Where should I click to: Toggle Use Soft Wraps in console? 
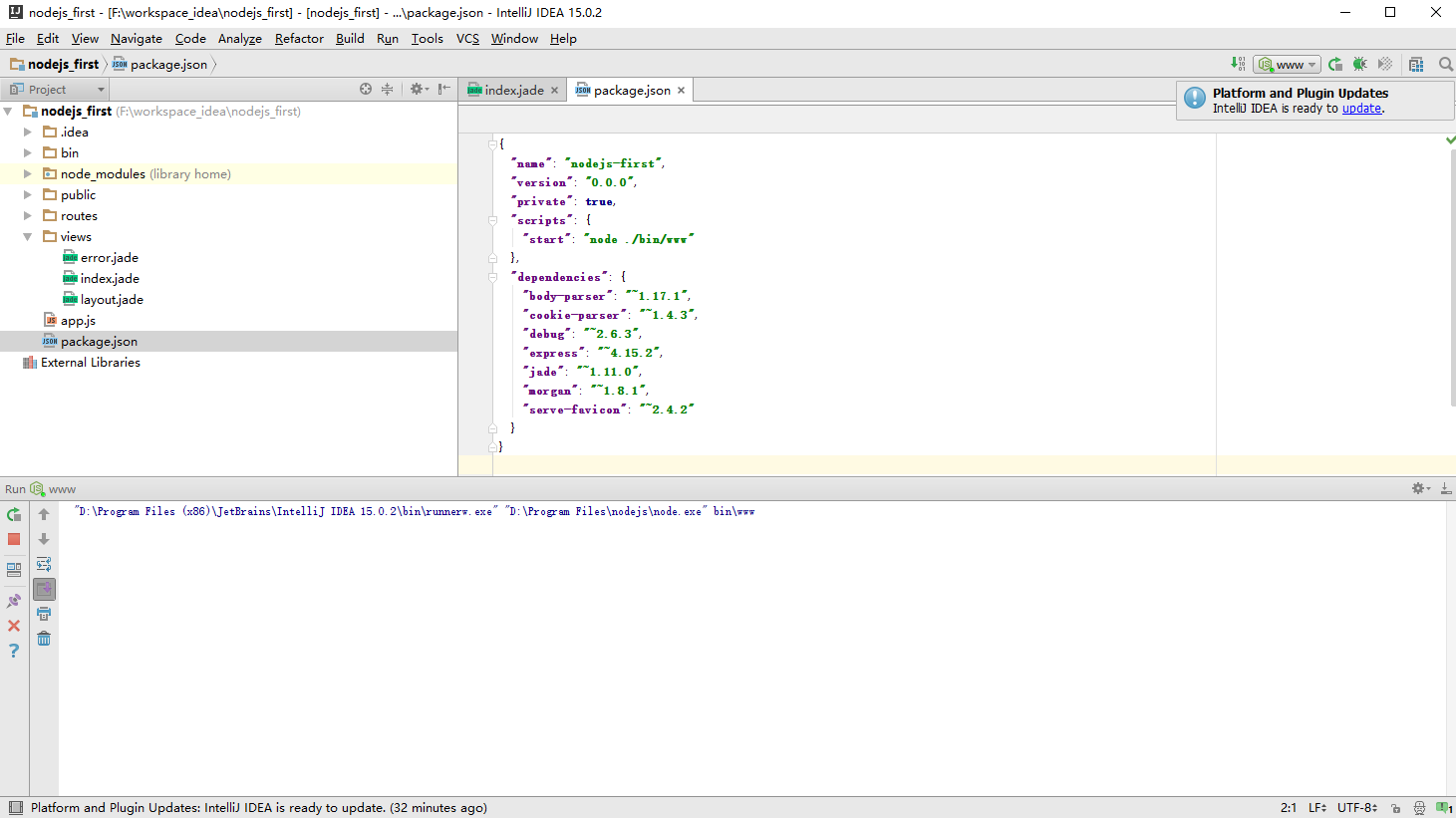[x=44, y=564]
